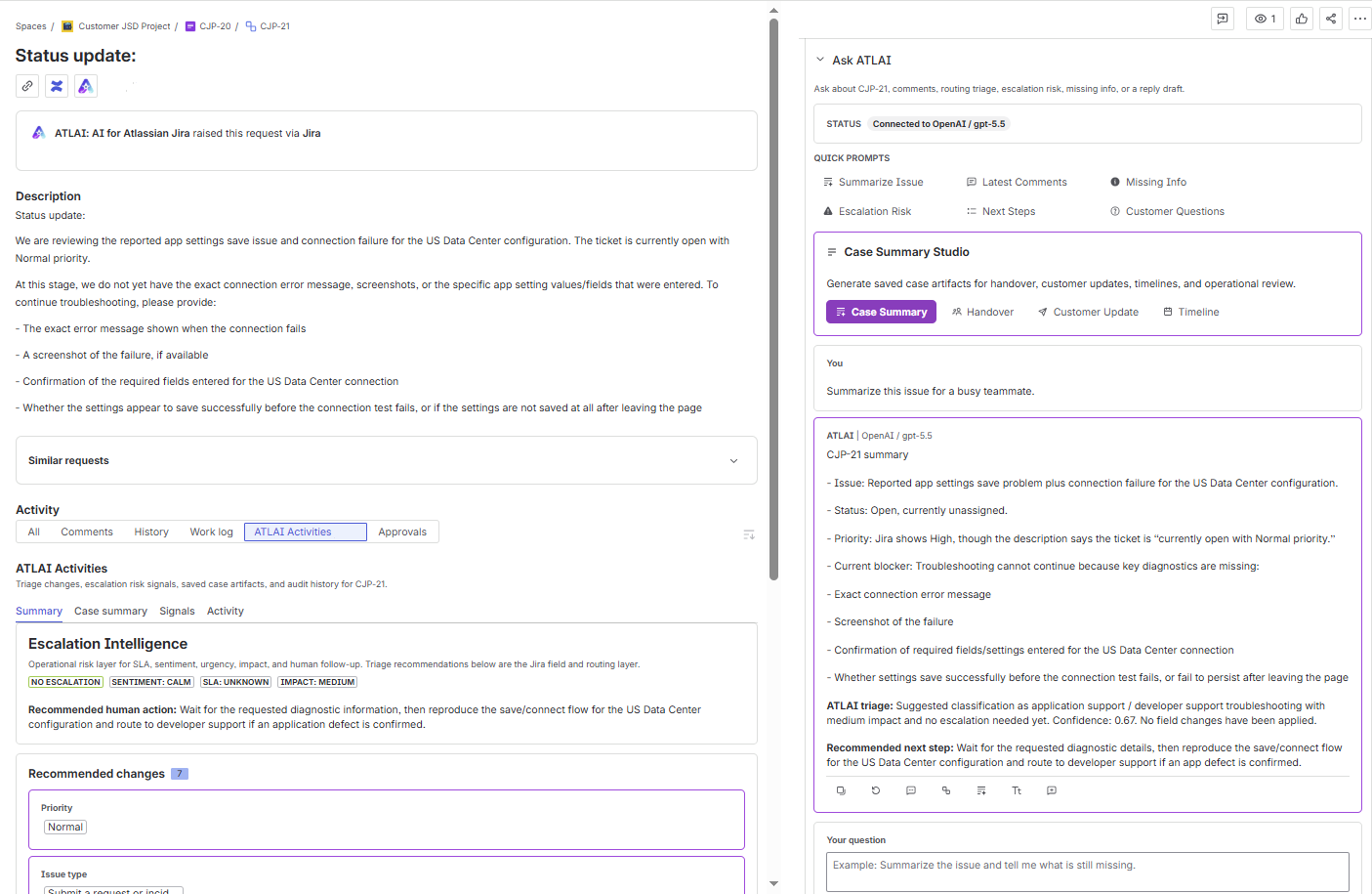Click the SLA: UNKNOWN badge
This screenshot has width=1372, height=894.
(235, 682)
